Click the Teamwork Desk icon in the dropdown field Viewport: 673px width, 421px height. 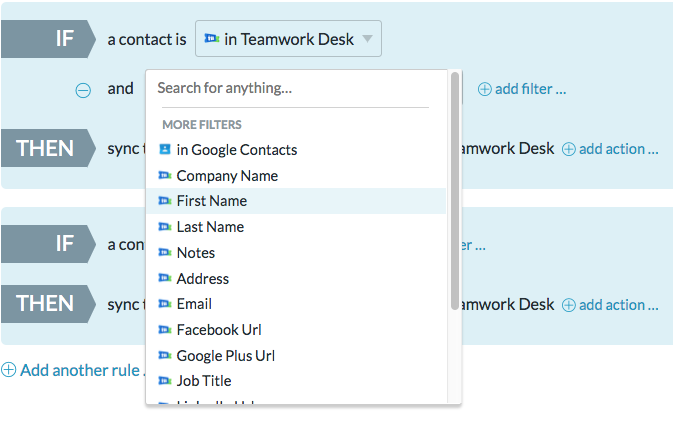pos(212,39)
